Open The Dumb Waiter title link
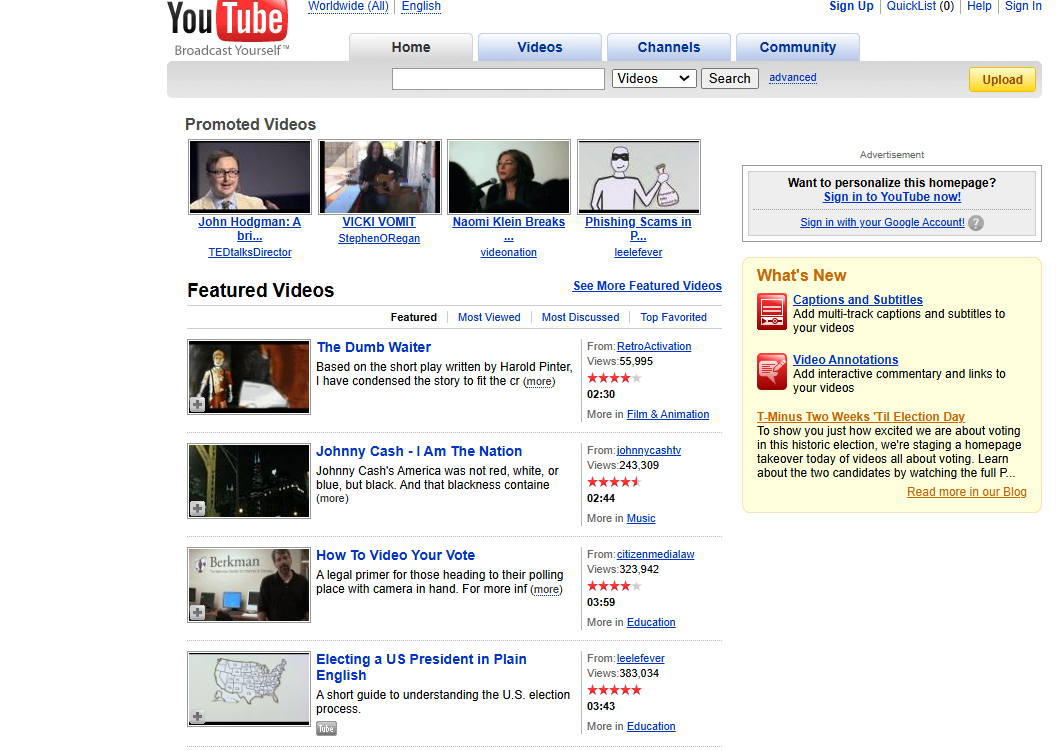This screenshot has width=1056, height=751. tap(374, 348)
